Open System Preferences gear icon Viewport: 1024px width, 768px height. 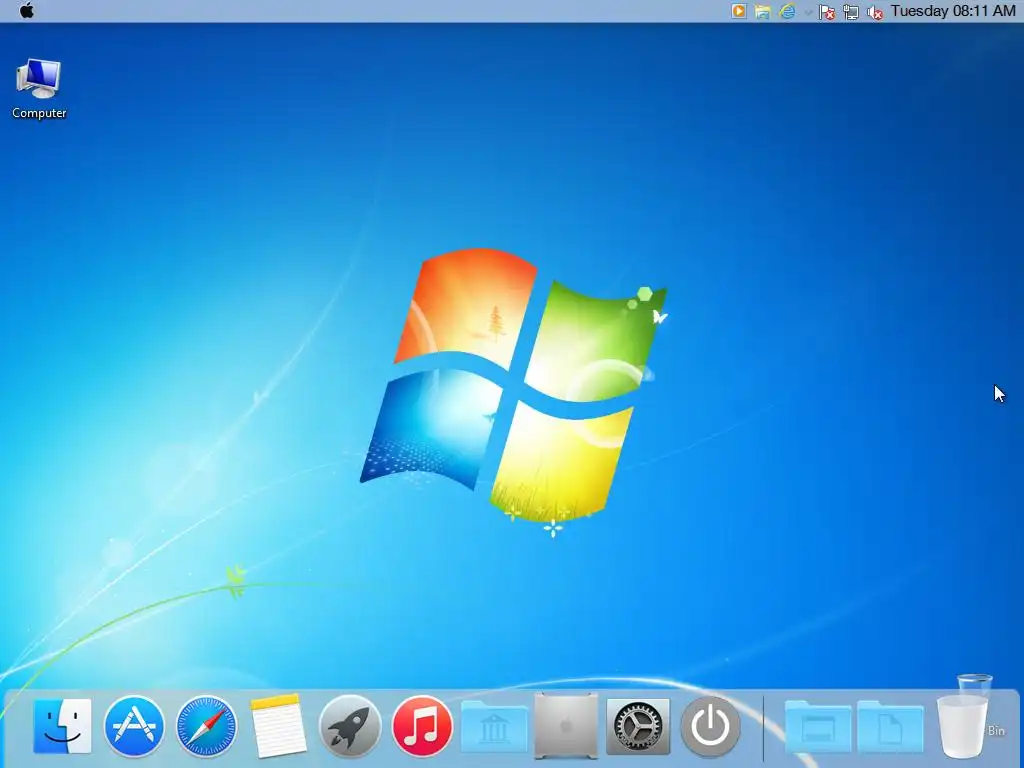click(x=638, y=726)
